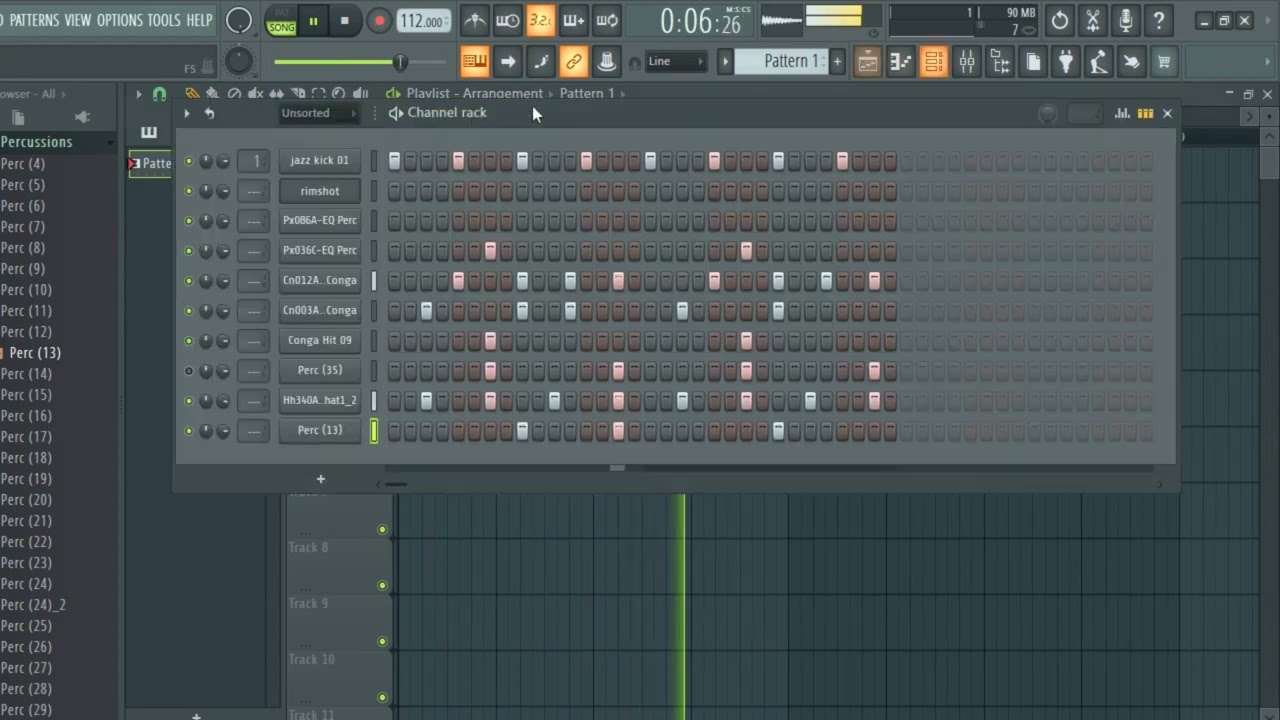The height and width of the screenshot is (720, 1280).
Task: Open the shopping cart content library
Action: [1165, 62]
